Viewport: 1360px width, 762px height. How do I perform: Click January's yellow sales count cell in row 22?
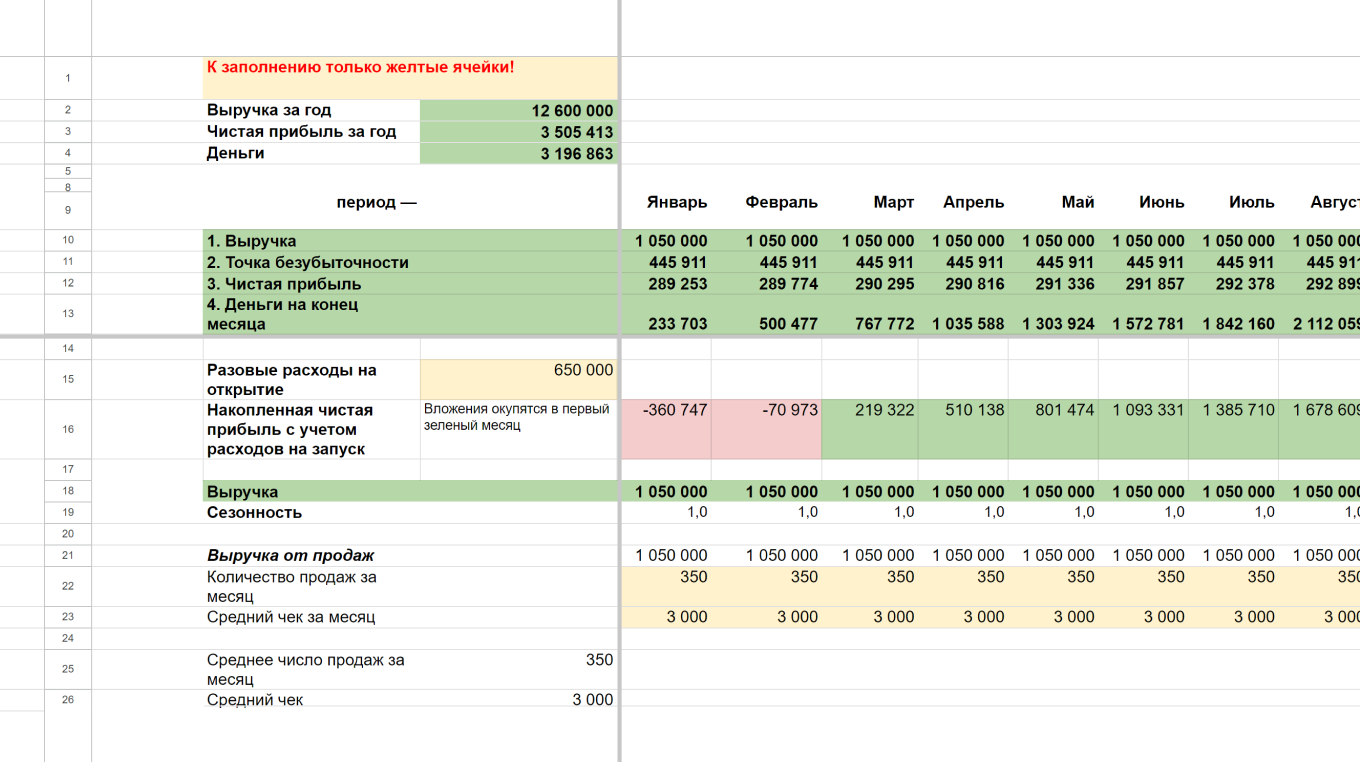(x=666, y=586)
